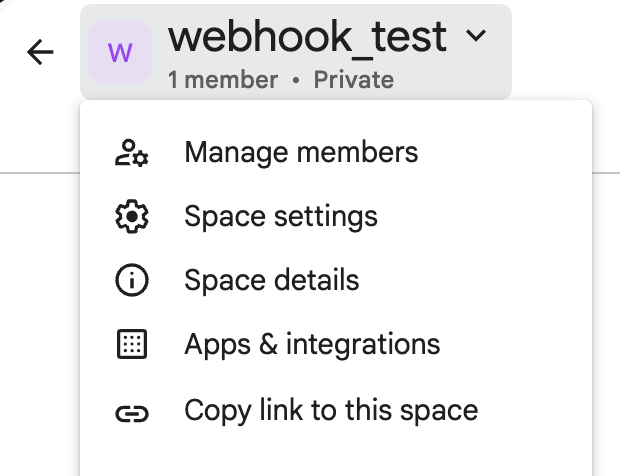This screenshot has width=620, height=476.
Task: Click the Space settings gear icon
Action: click(132, 216)
